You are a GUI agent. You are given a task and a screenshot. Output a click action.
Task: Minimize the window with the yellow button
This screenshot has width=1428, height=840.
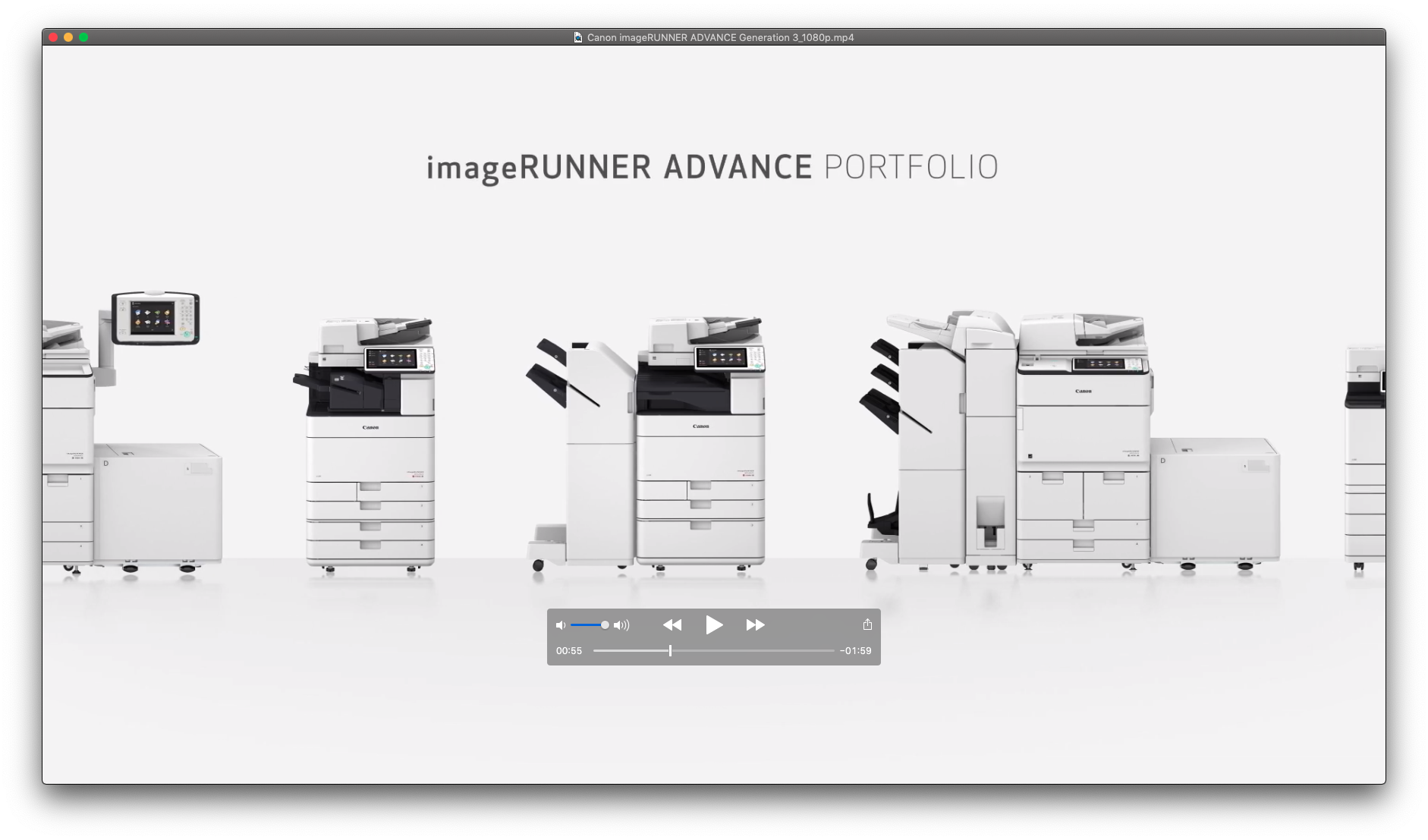[68, 37]
